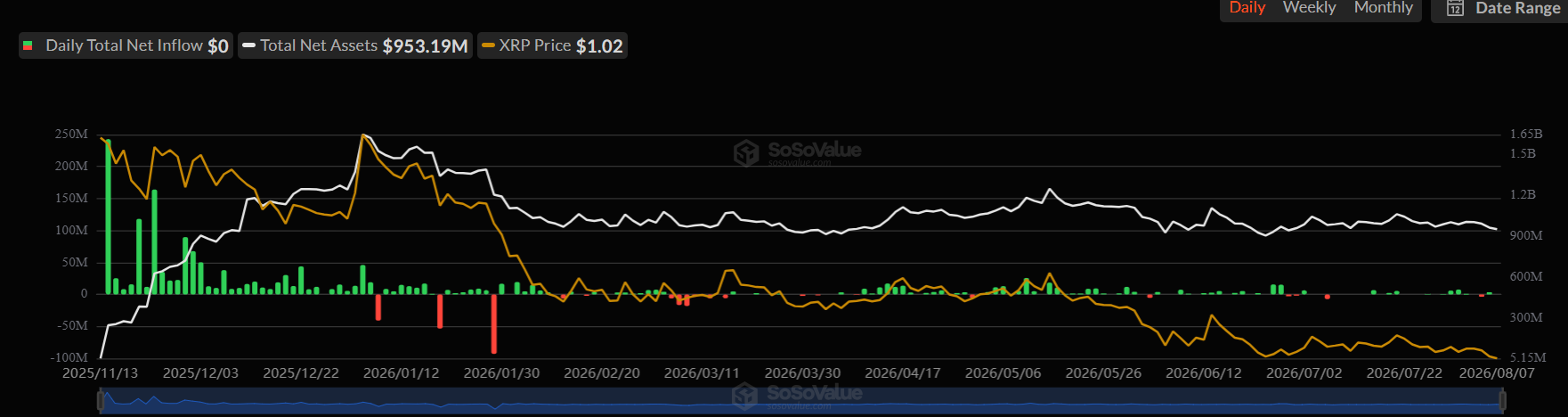
Task: Click the 2026/03/11 x-axis date label
Action: tap(702, 373)
